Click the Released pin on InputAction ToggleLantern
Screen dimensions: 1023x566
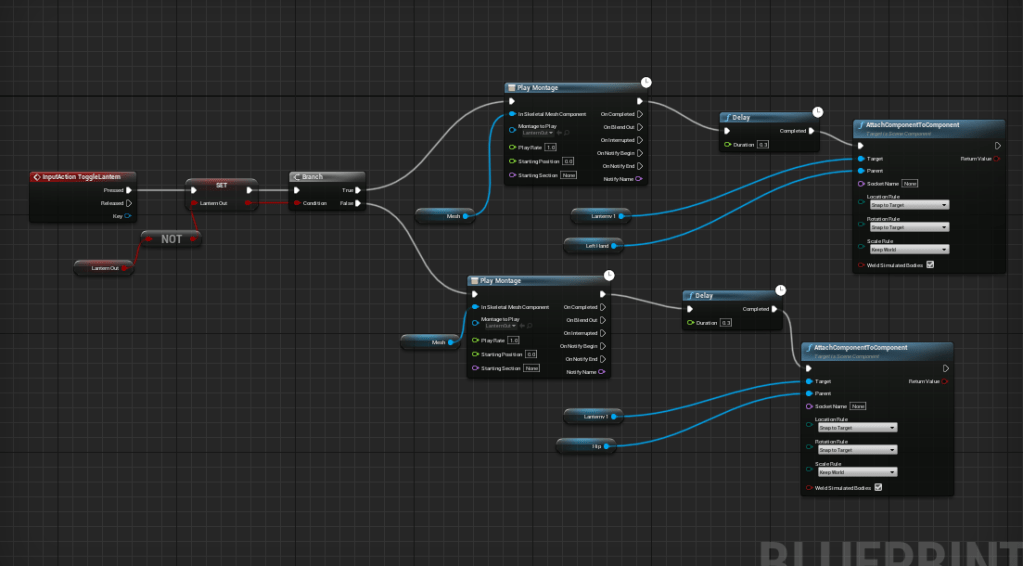point(128,202)
